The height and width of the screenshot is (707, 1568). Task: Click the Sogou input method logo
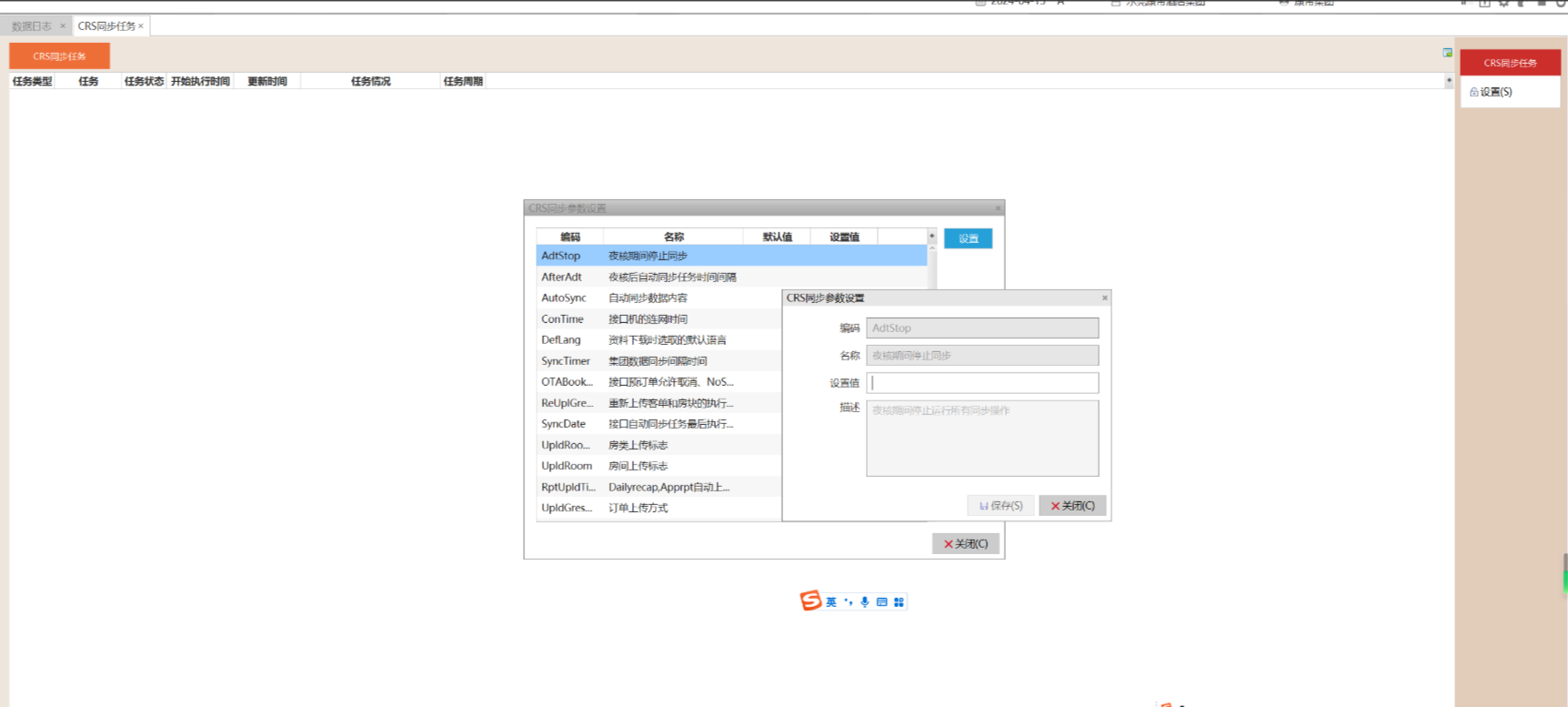tap(809, 601)
